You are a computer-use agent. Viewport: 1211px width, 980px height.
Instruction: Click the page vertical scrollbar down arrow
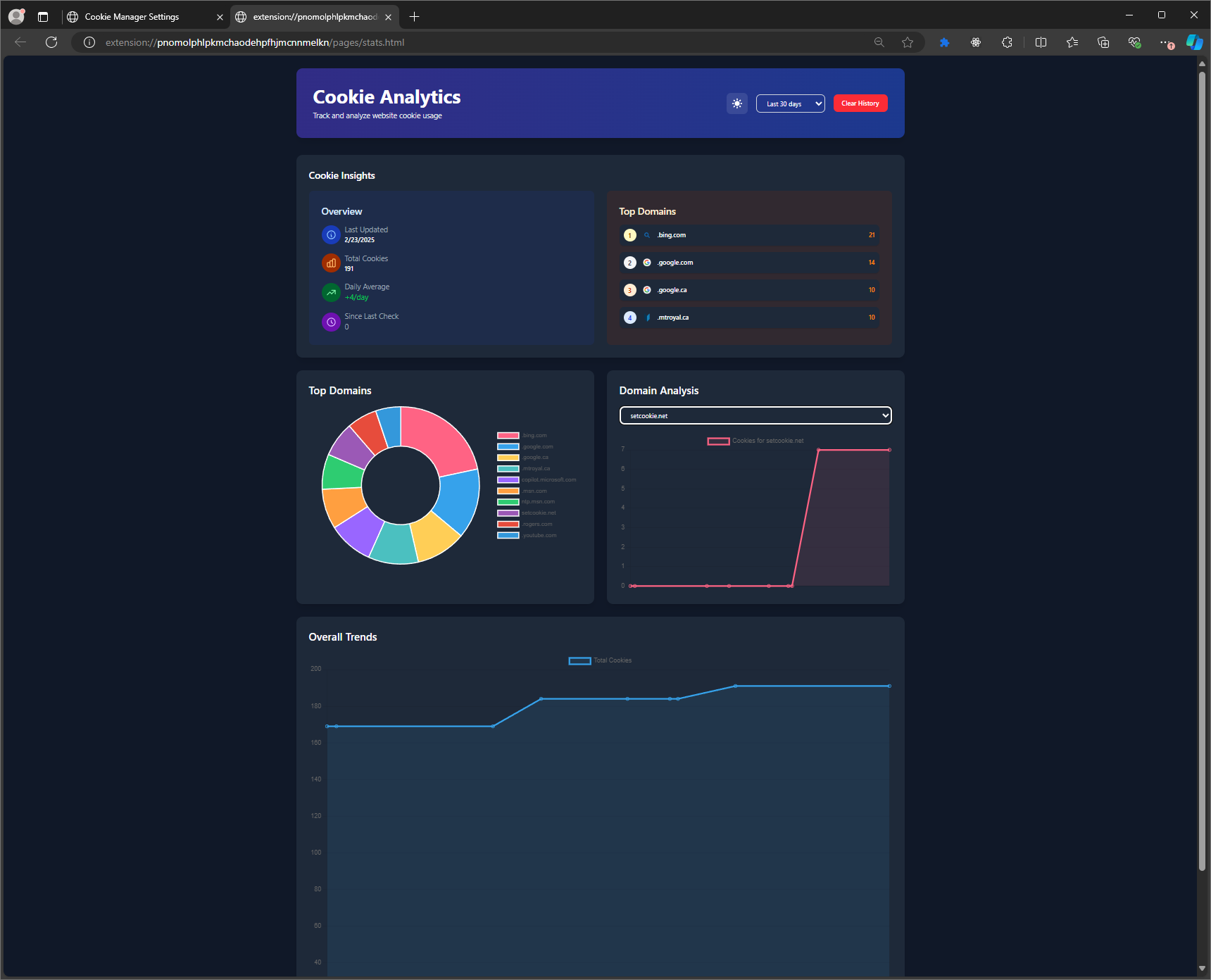(x=1202, y=969)
